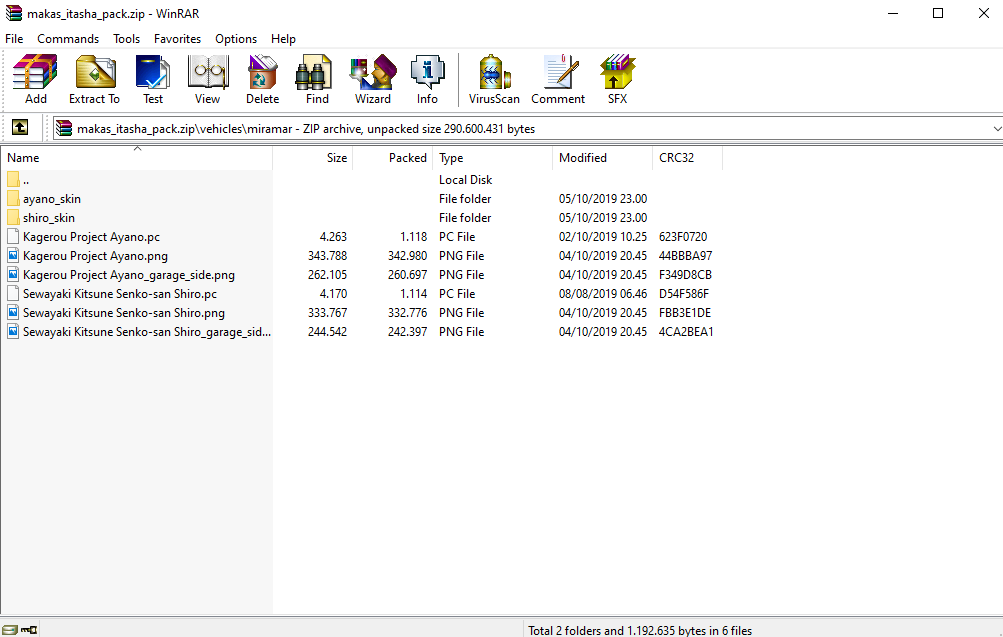Select Sewayaki Kitsune Senko-san Shiro.pc file
Viewport: 1003px width, 637px height.
[x=120, y=294]
